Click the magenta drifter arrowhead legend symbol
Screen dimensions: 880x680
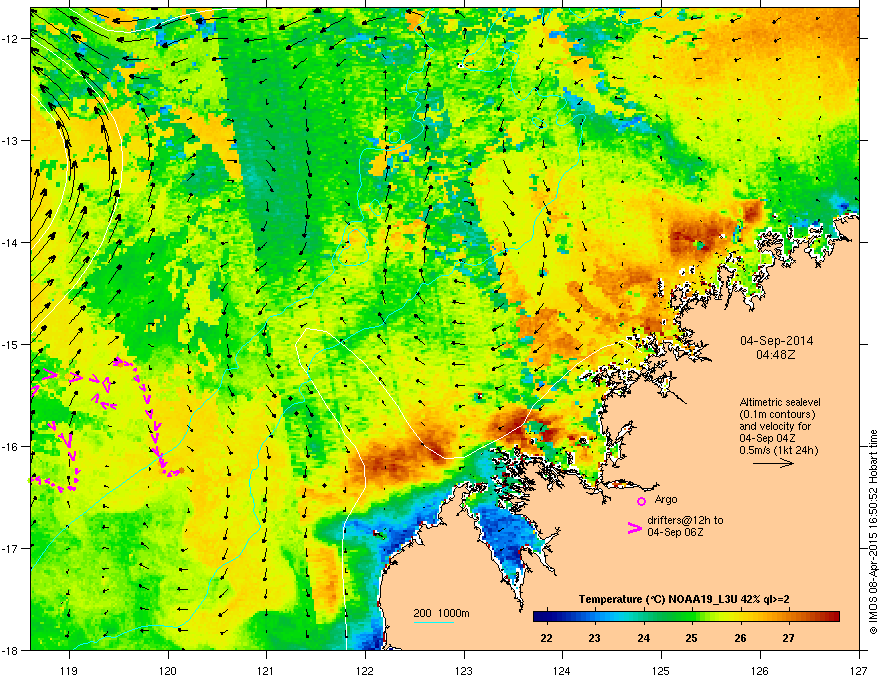pyautogui.click(x=635, y=528)
